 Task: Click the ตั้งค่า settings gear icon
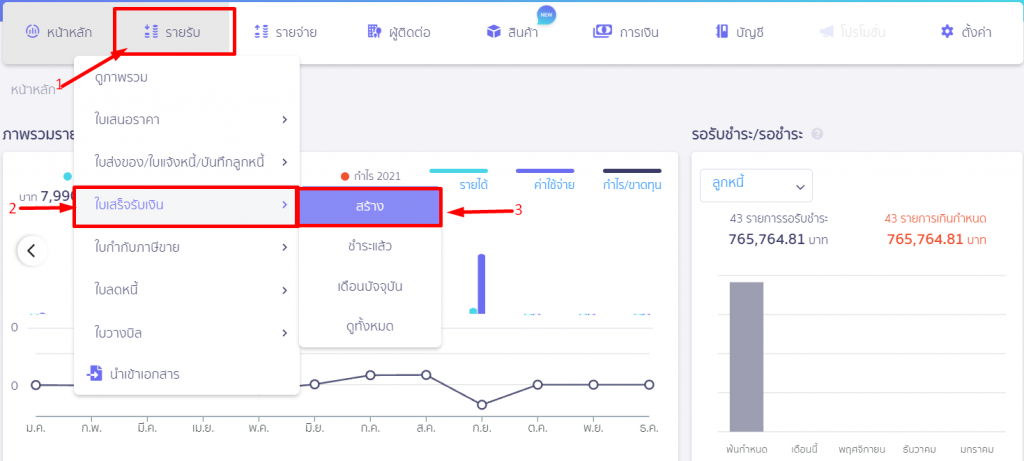947,32
